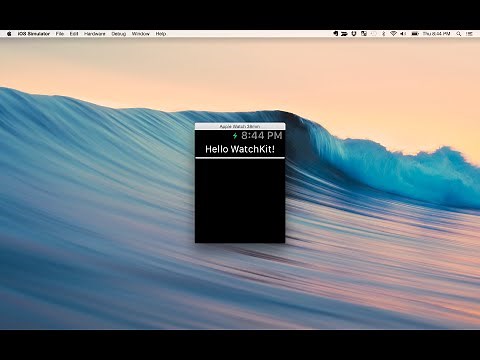
Task: Show the battery status menu
Action: [415, 34]
